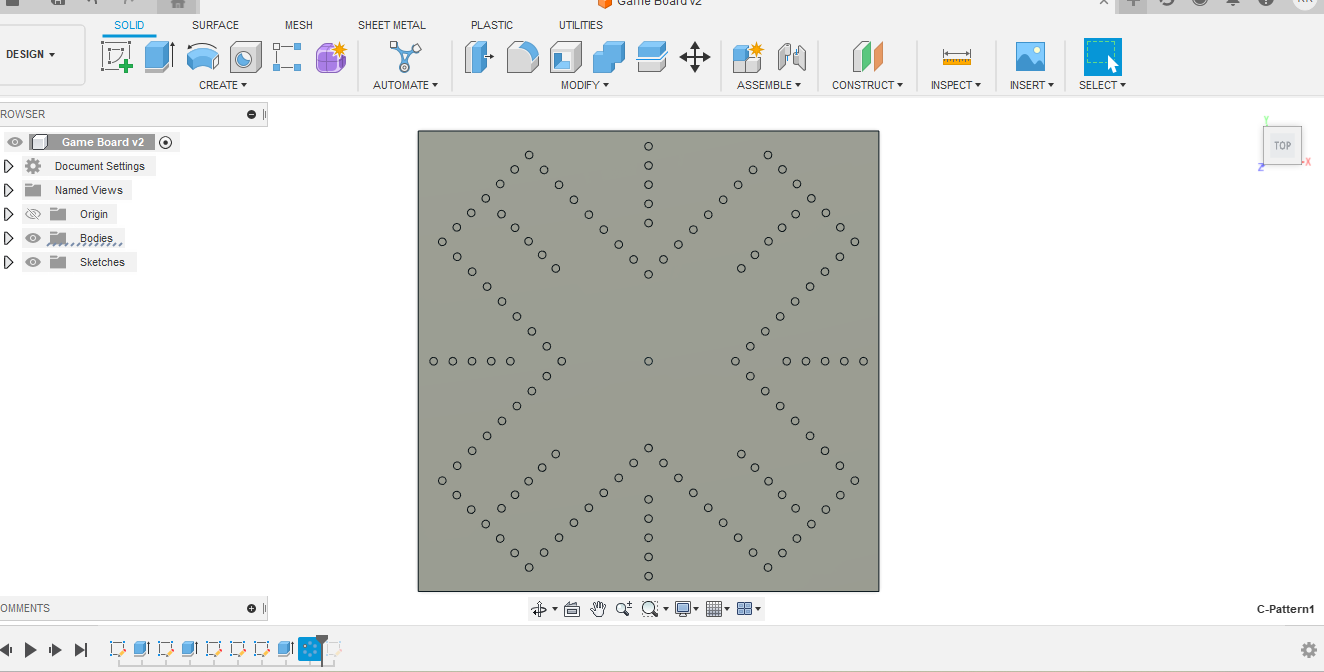Viewport: 1324px width, 672px height.
Task: Click the Create Form purple icon
Action: click(331, 57)
